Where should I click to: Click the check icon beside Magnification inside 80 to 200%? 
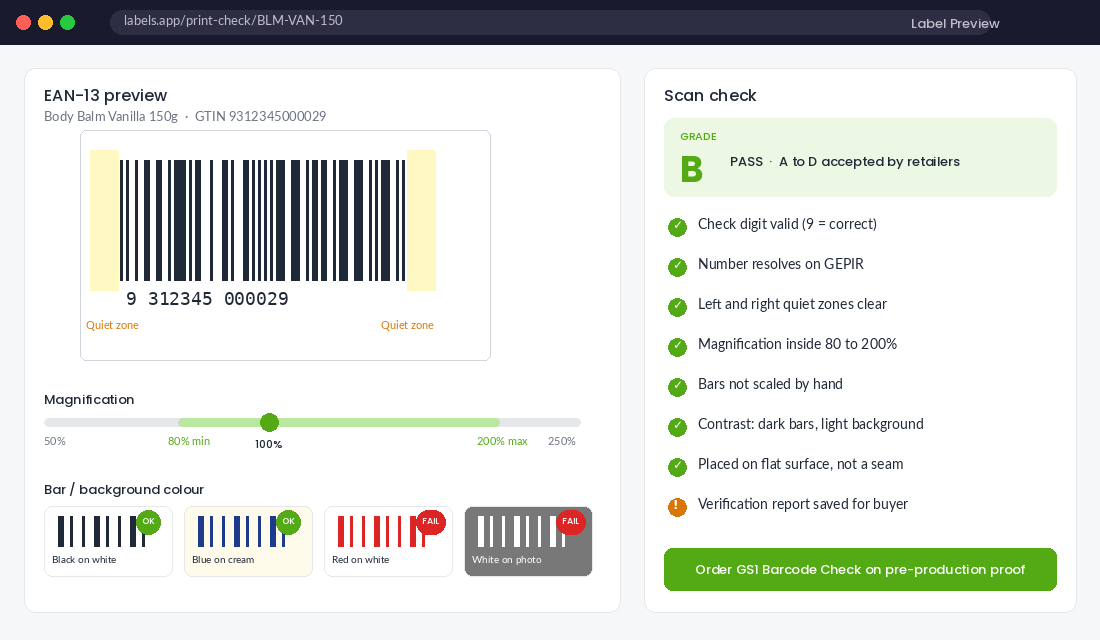[x=677, y=347]
